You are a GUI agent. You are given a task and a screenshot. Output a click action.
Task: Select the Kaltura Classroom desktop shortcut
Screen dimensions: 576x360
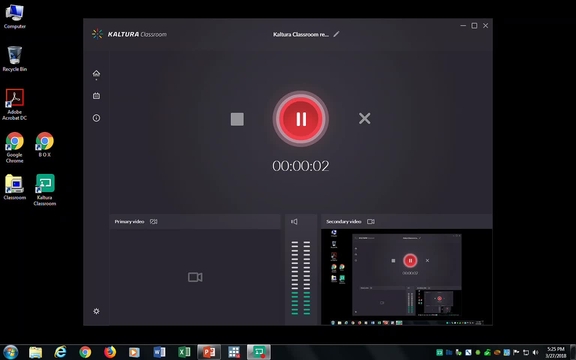pyautogui.click(x=45, y=190)
